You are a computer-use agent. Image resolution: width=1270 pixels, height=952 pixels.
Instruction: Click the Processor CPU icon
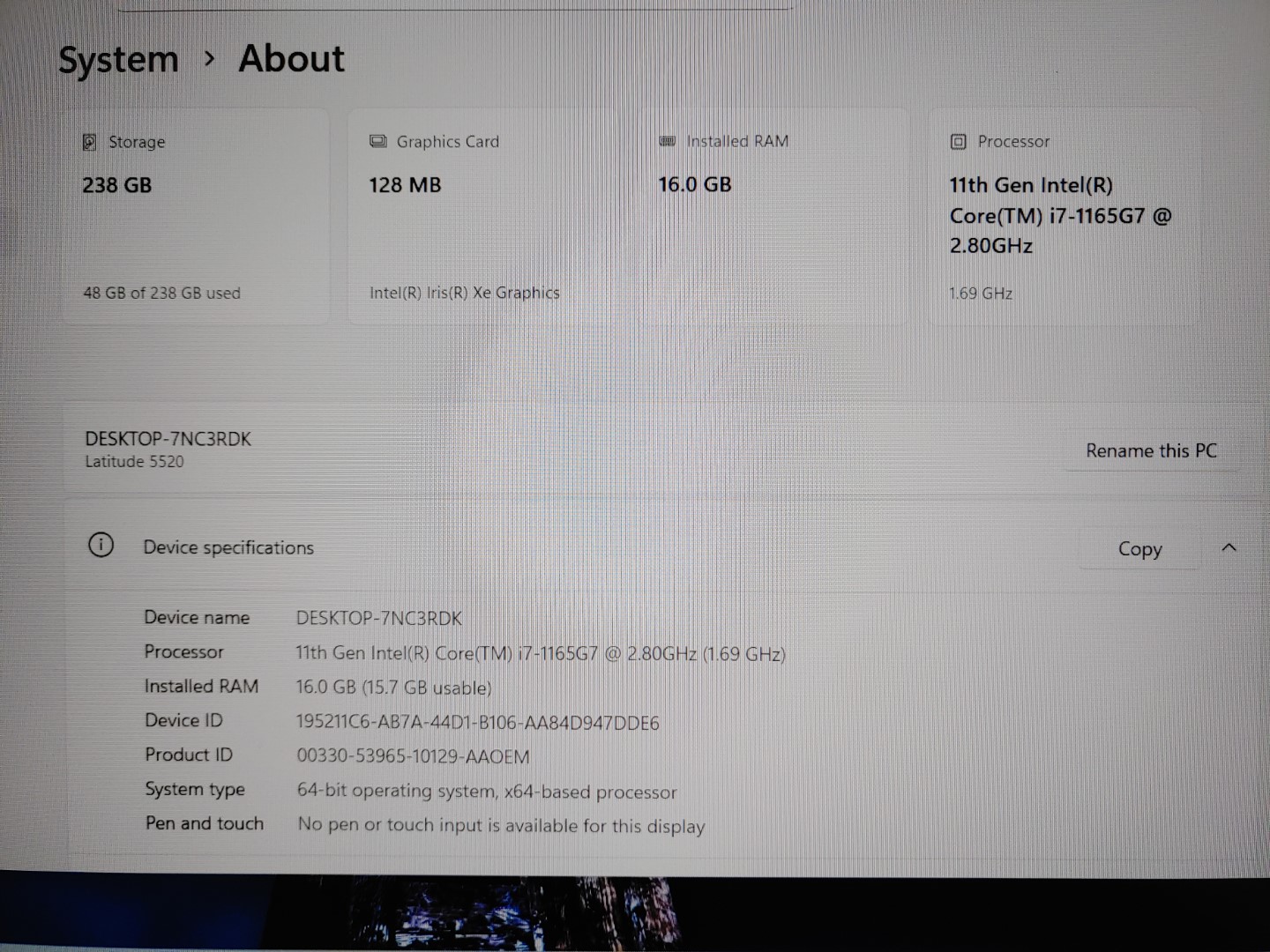coord(959,142)
